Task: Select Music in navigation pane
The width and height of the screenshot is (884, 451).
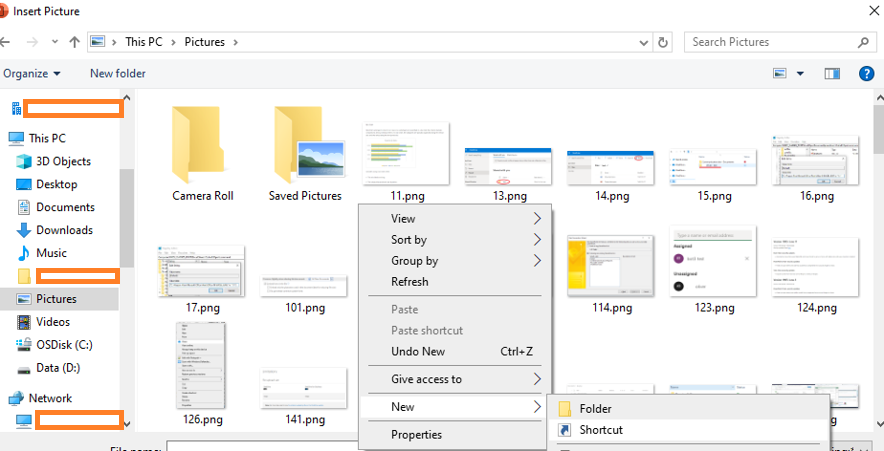Action: tap(51, 253)
